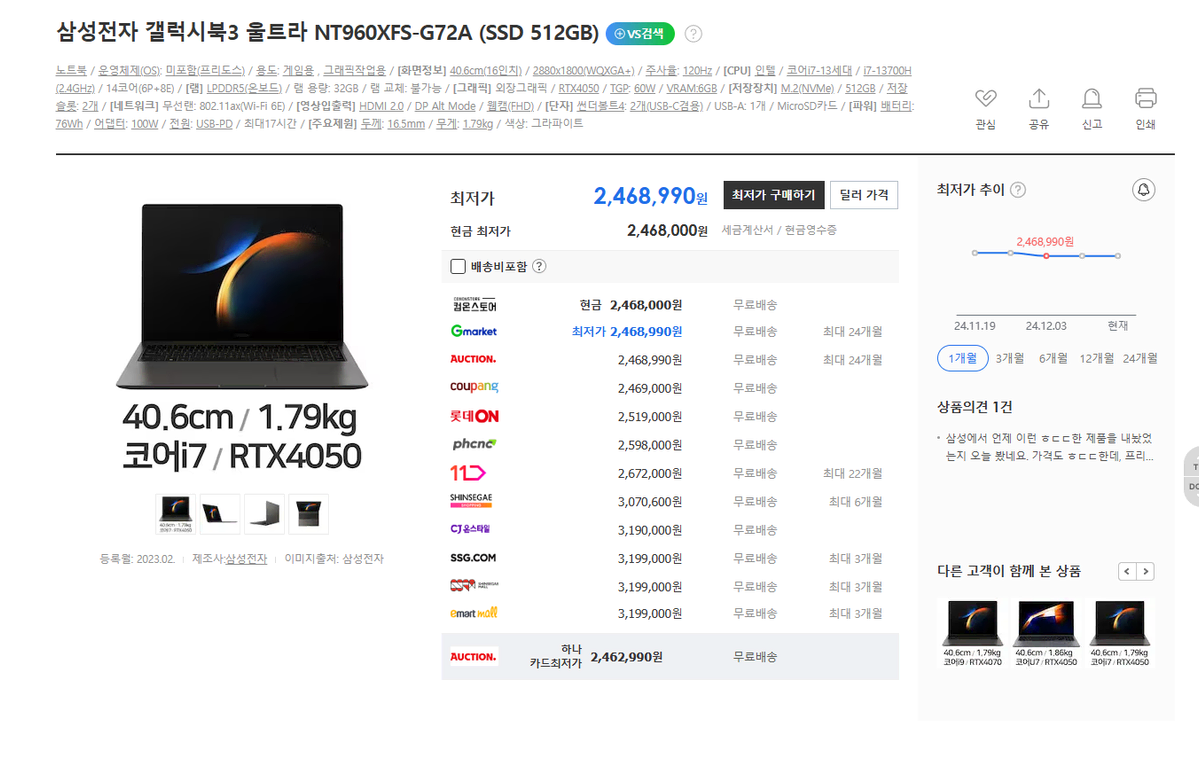Open the 2880x1800(WQXGA+) resolution link
This screenshot has width=1199, height=766.
(583, 70)
